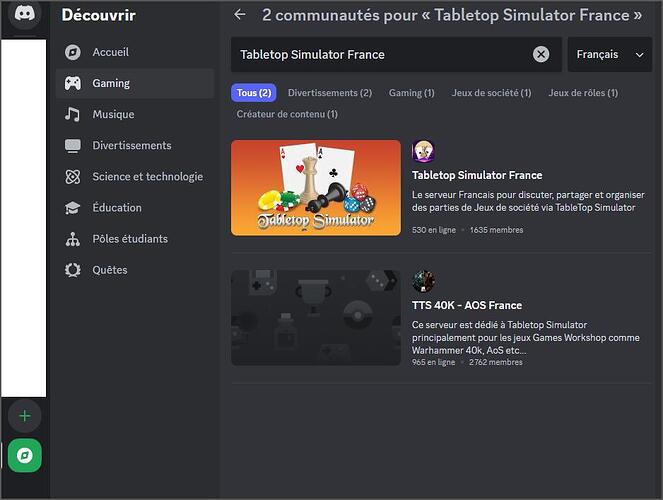Go back using the left arrow
This screenshot has width=663, height=500.
(x=240, y=15)
